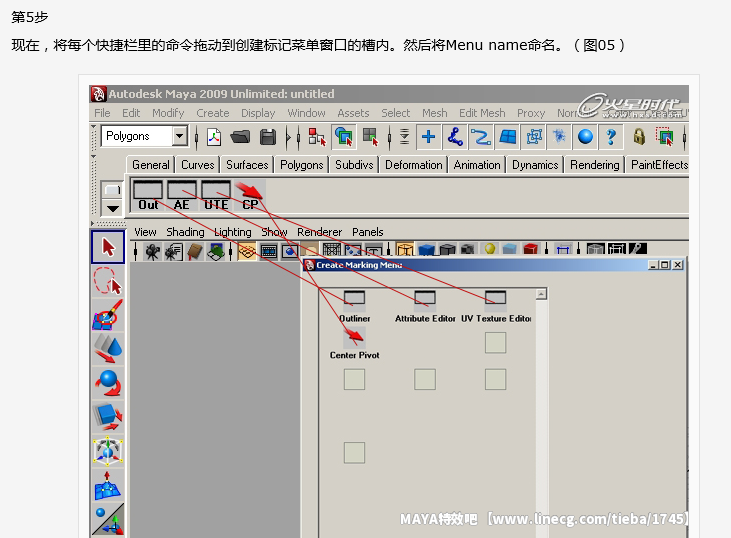Open the viewport View menu
This screenshot has height=538, width=731.
coord(145,232)
